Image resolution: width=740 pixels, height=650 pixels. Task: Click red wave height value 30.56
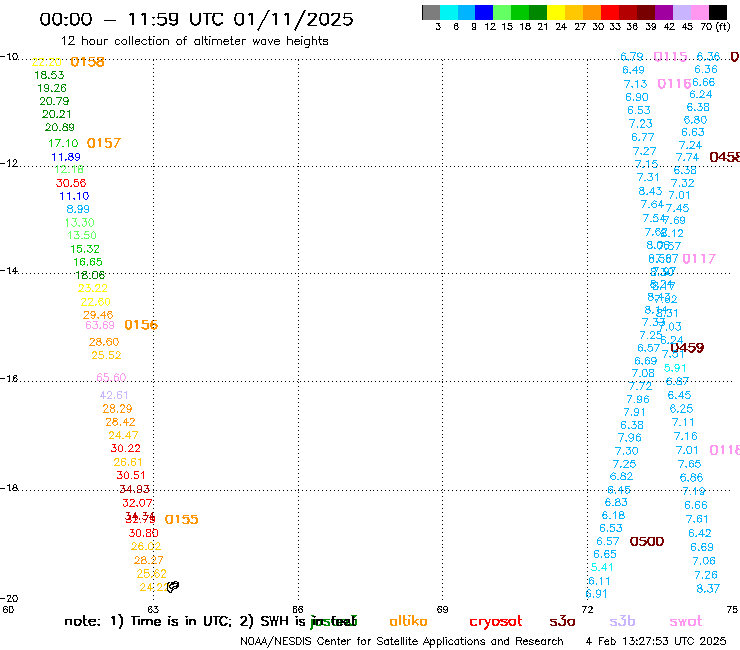click(x=71, y=183)
